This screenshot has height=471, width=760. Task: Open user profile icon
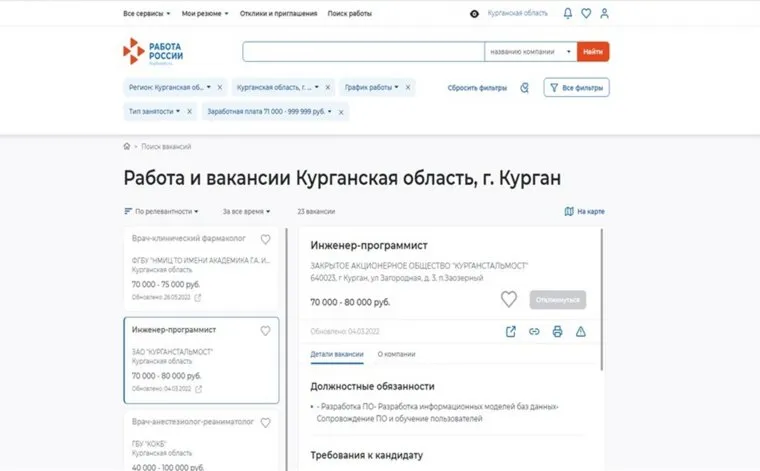[x=604, y=14]
